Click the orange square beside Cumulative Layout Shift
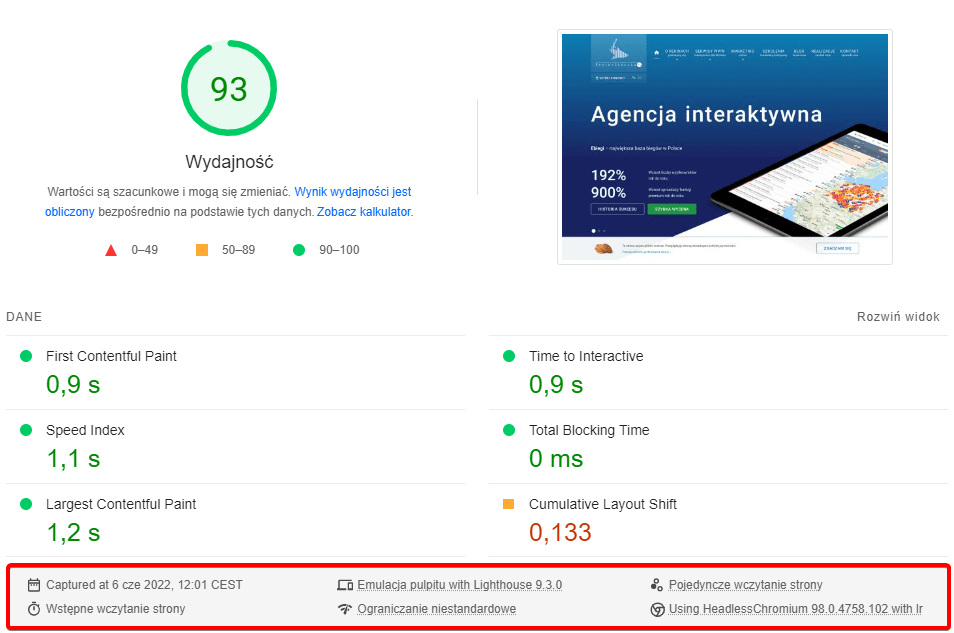 pyautogui.click(x=508, y=504)
